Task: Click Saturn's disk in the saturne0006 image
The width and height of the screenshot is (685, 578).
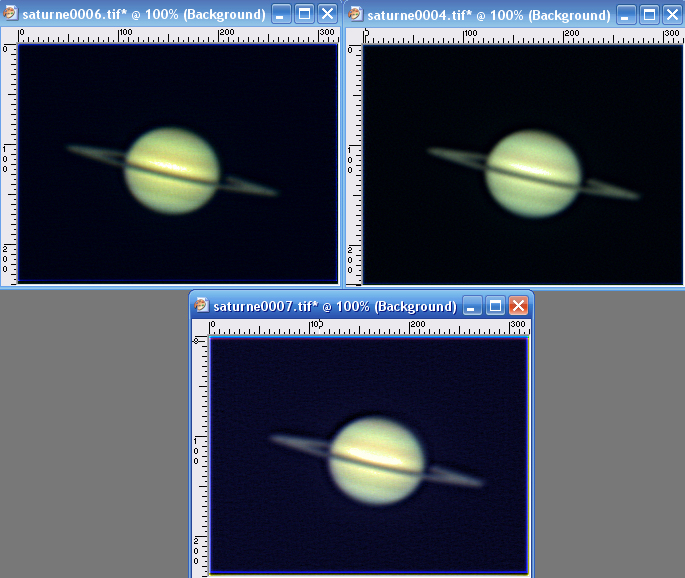Action: click(172, 170)
